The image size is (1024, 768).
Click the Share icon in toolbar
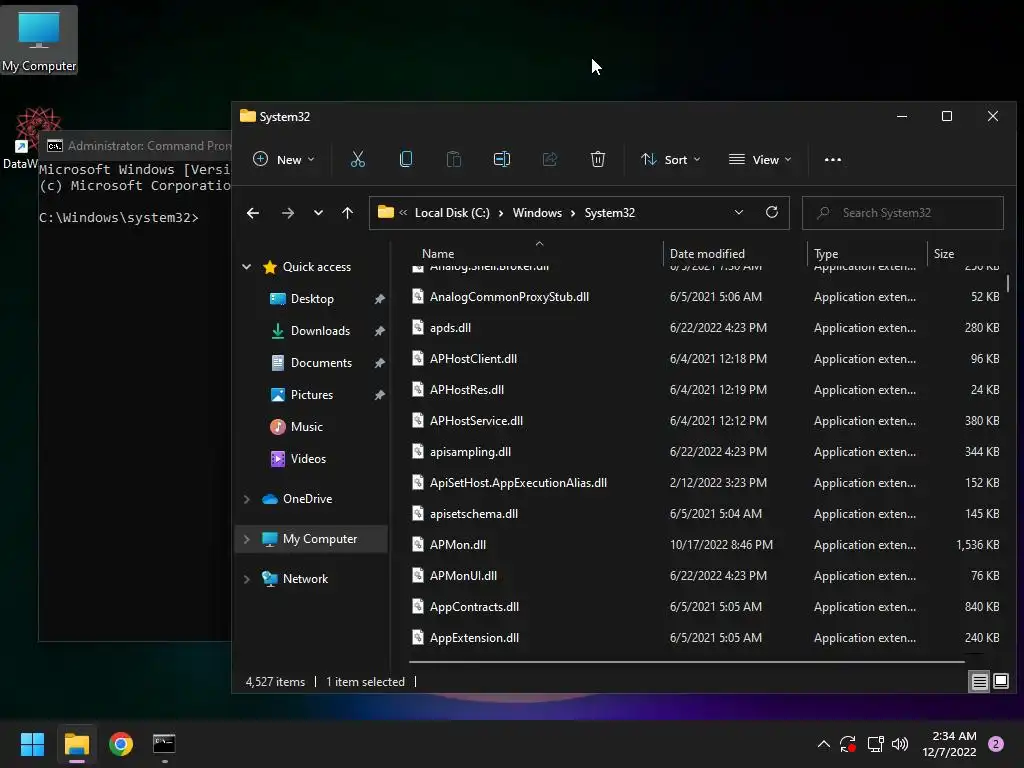coord(550,159)
